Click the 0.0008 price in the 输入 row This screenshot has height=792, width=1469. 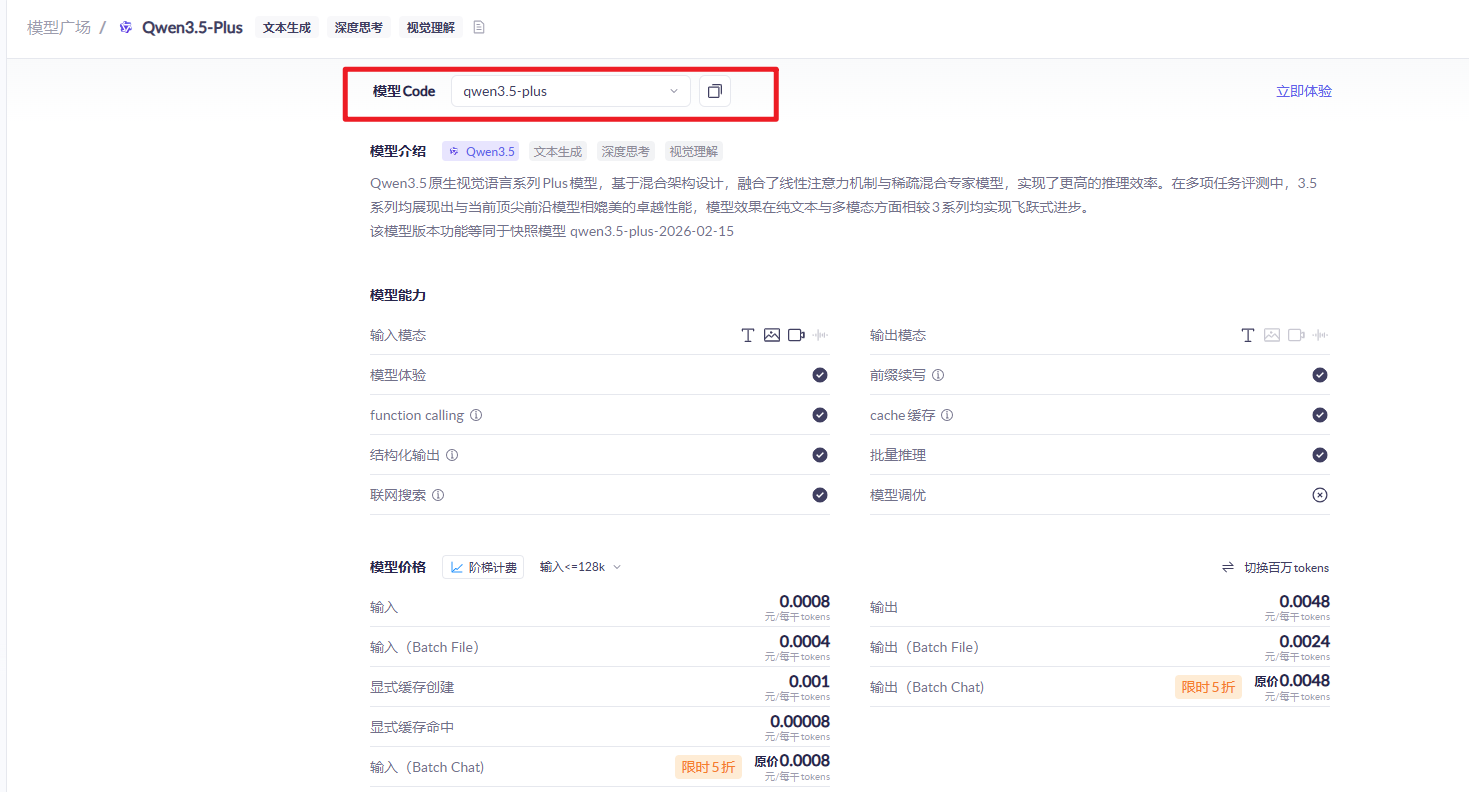point(805,601)
